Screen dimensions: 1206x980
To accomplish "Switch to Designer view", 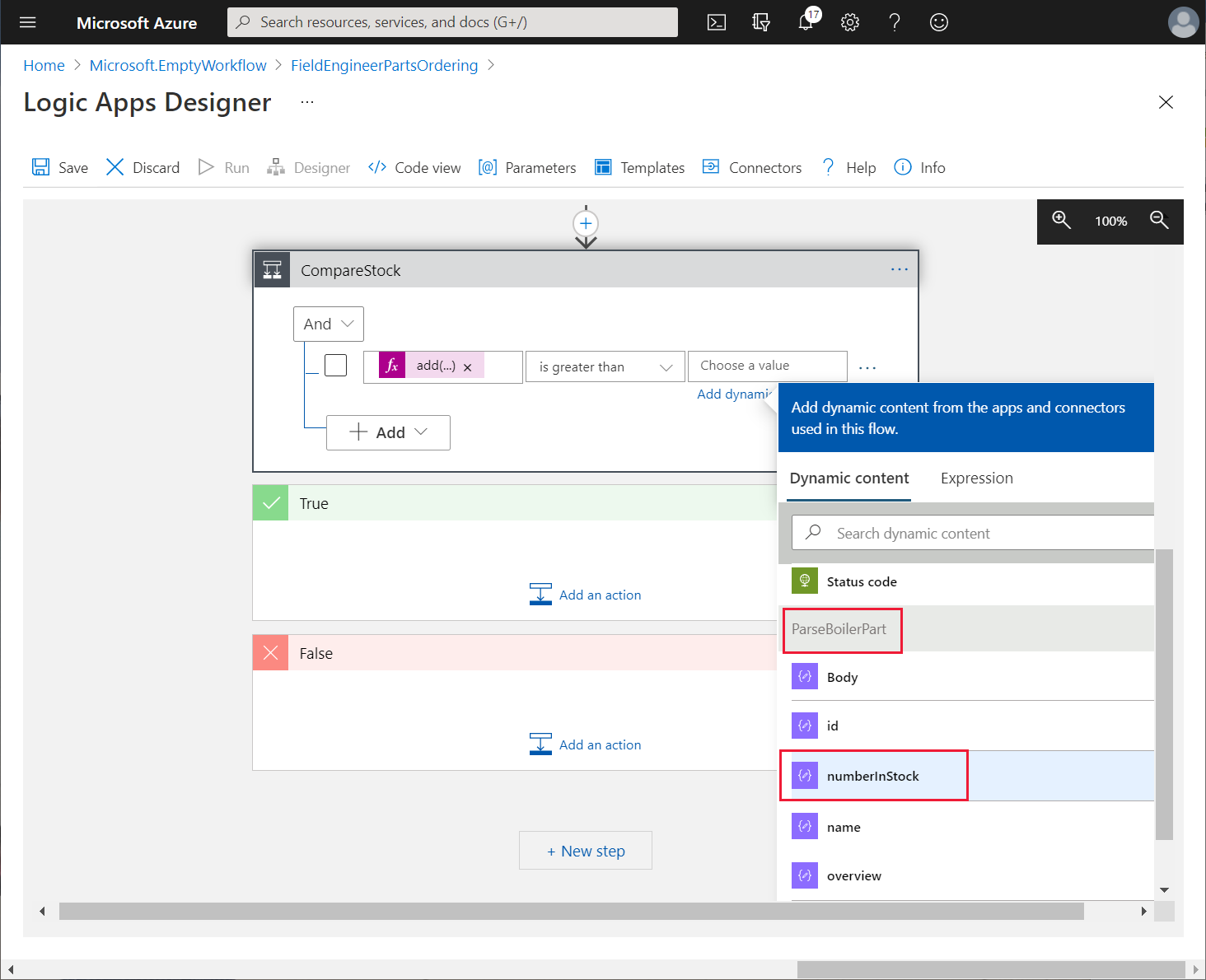I will point(309,168).
